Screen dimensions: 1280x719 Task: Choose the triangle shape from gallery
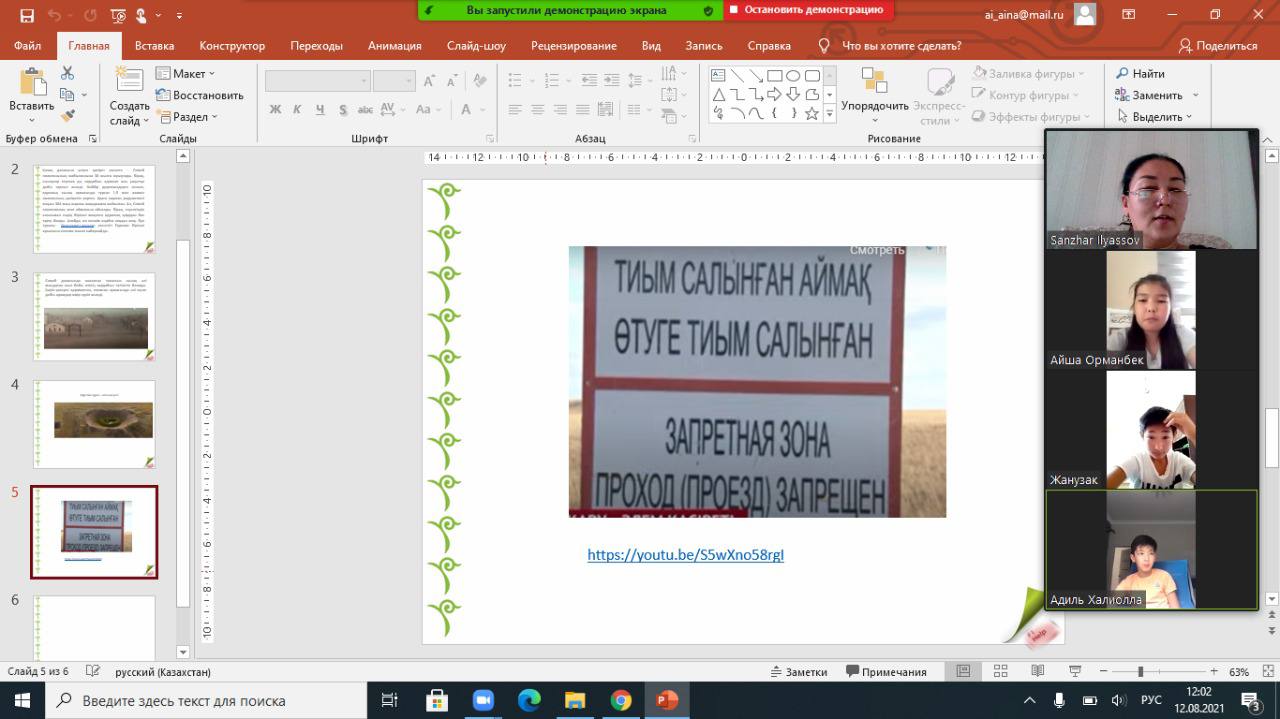pyautogui.click(x=718, y=95)
